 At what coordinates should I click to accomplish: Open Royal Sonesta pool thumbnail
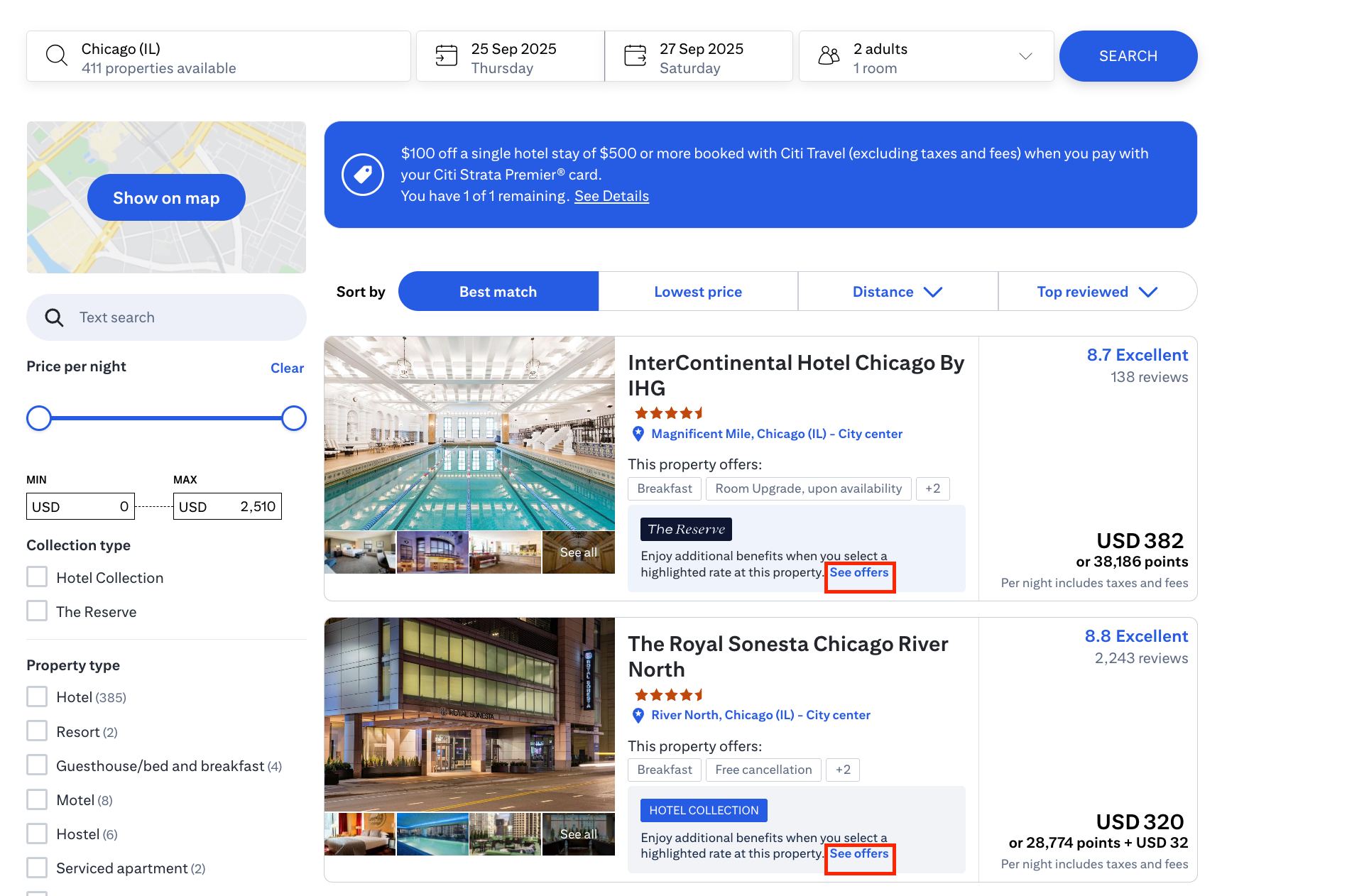pyautogui.click(x=432, y=834)
